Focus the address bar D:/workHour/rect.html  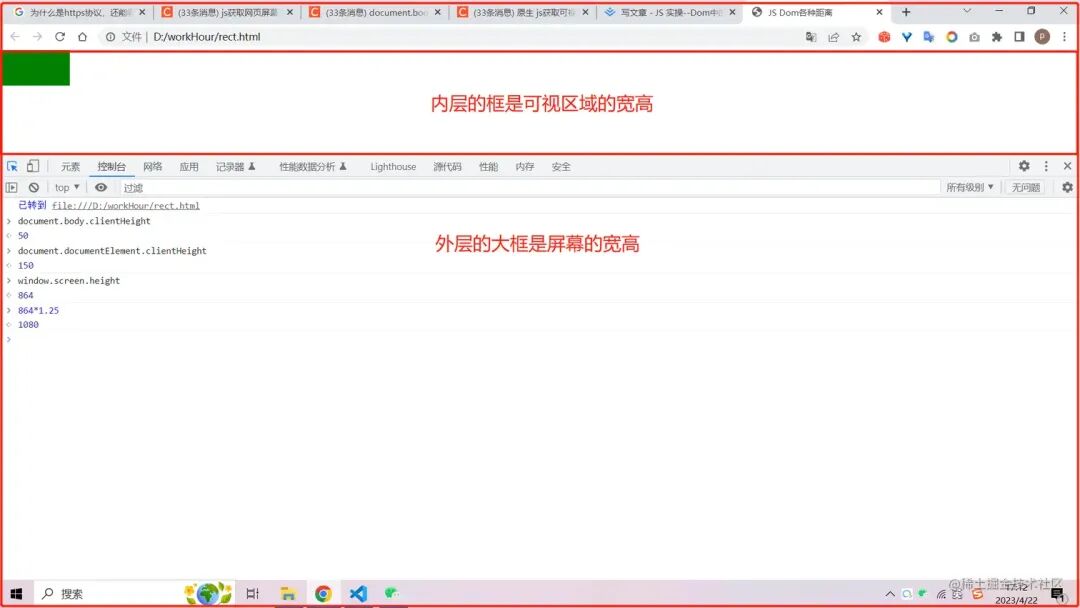[207, 36]
